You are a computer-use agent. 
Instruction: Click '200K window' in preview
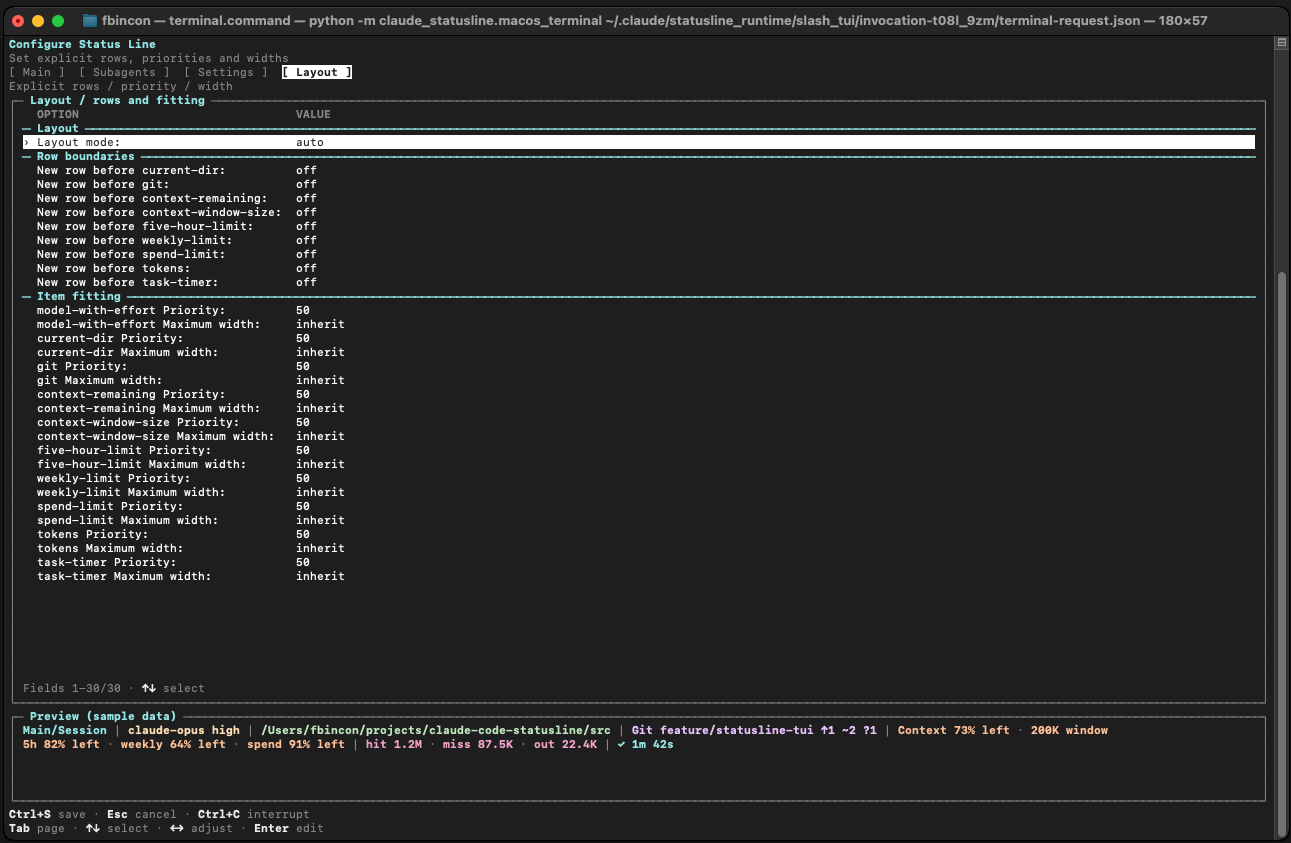1069,730
